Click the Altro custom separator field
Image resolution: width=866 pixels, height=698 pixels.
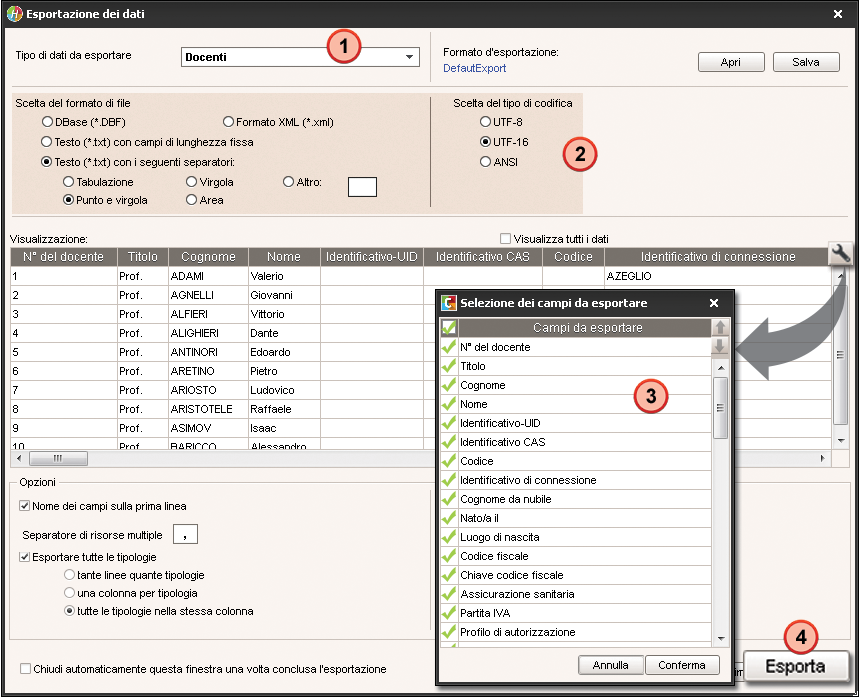click(x=362, y=187)
